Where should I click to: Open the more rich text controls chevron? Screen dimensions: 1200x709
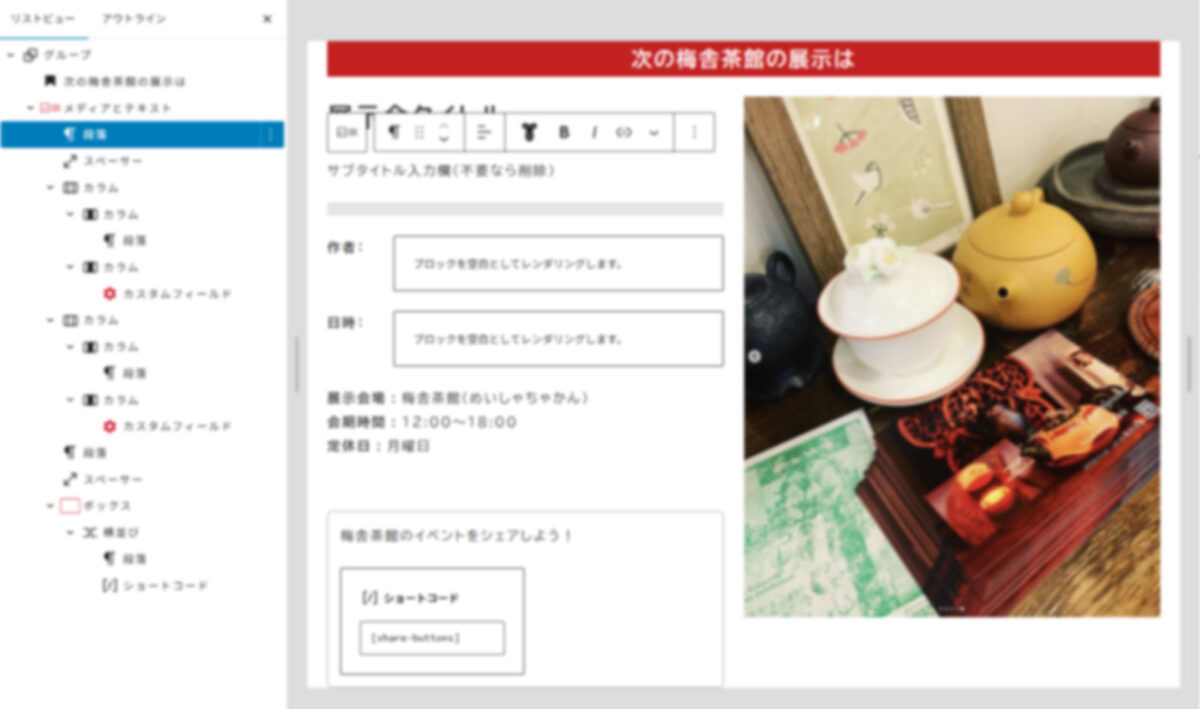click(x=654, y=132)
